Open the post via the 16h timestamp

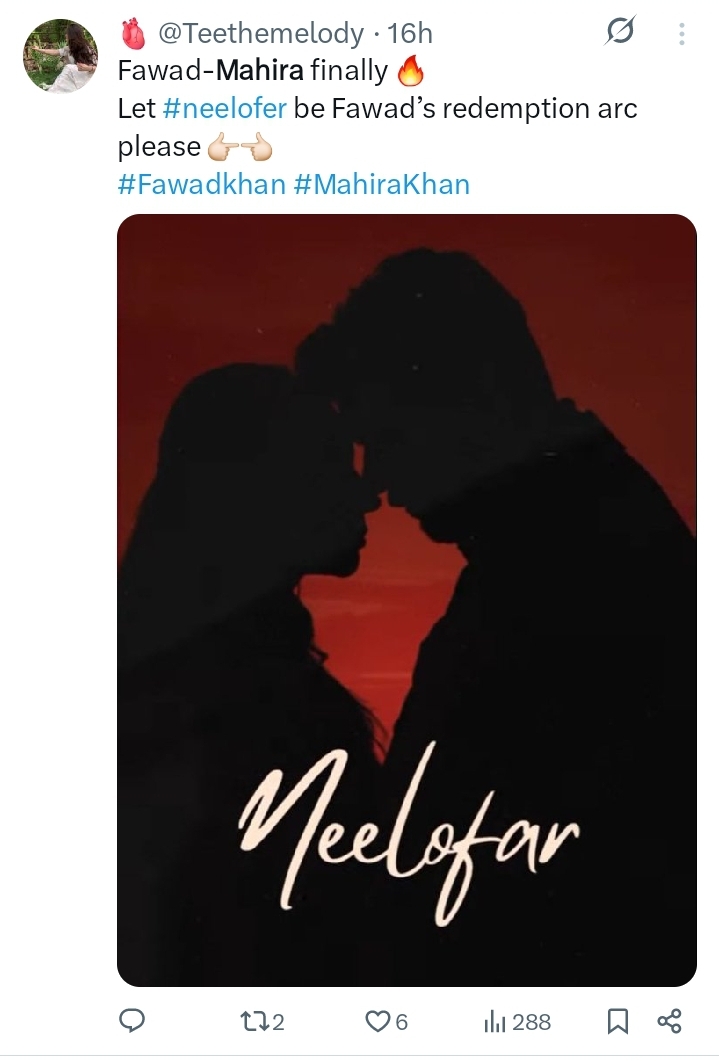[410, 33]
